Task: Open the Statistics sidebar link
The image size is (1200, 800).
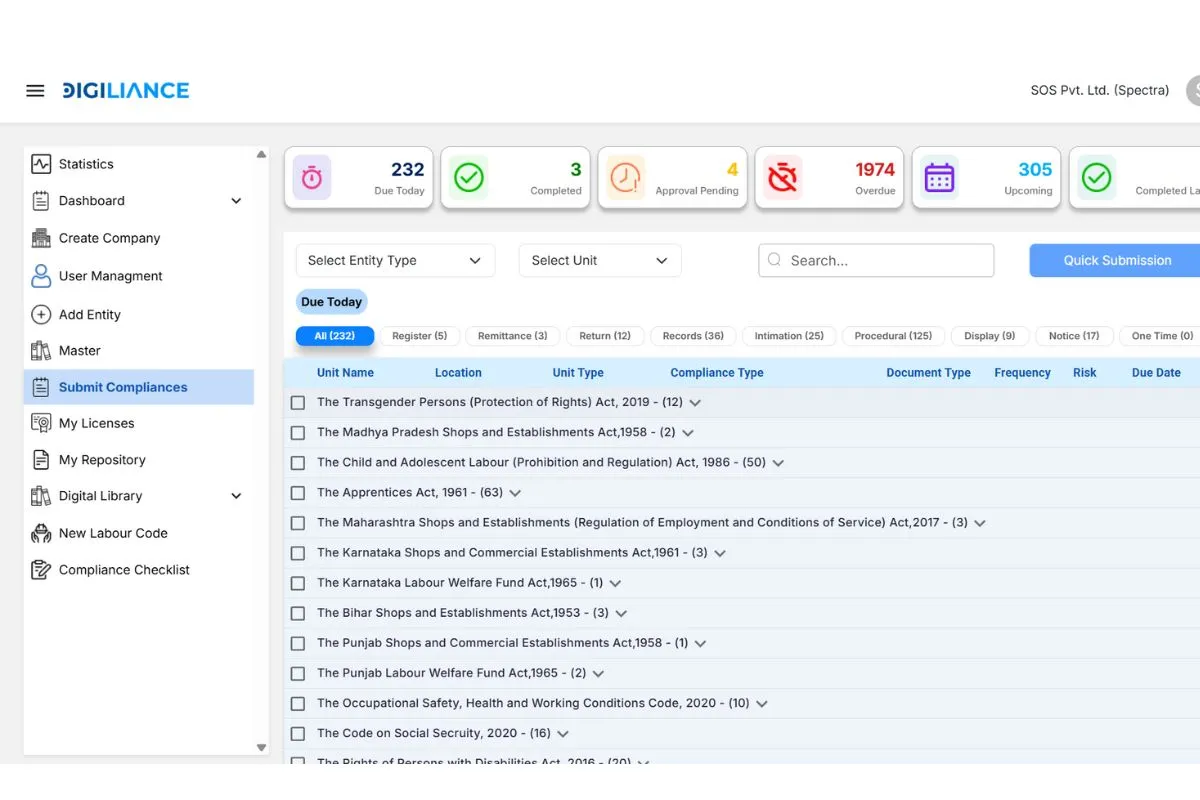Action: [86, 164]
